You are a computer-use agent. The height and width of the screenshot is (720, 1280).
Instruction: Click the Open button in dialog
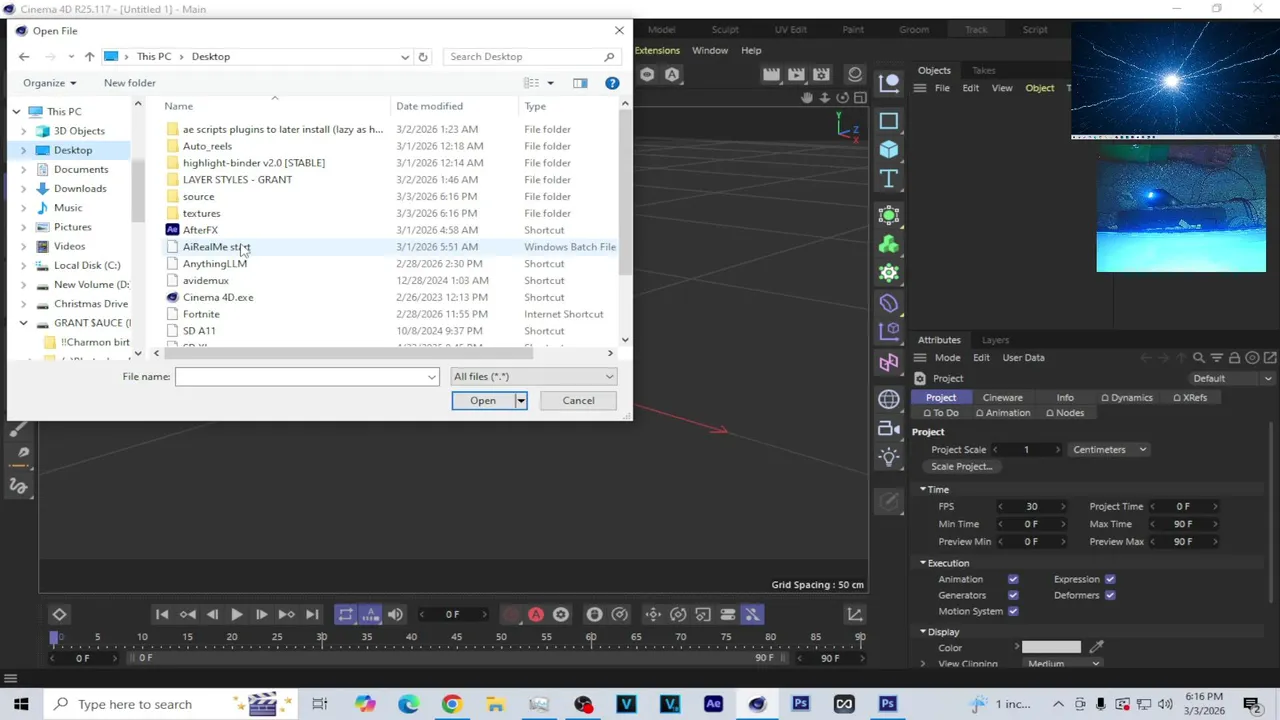coord(483,400)
